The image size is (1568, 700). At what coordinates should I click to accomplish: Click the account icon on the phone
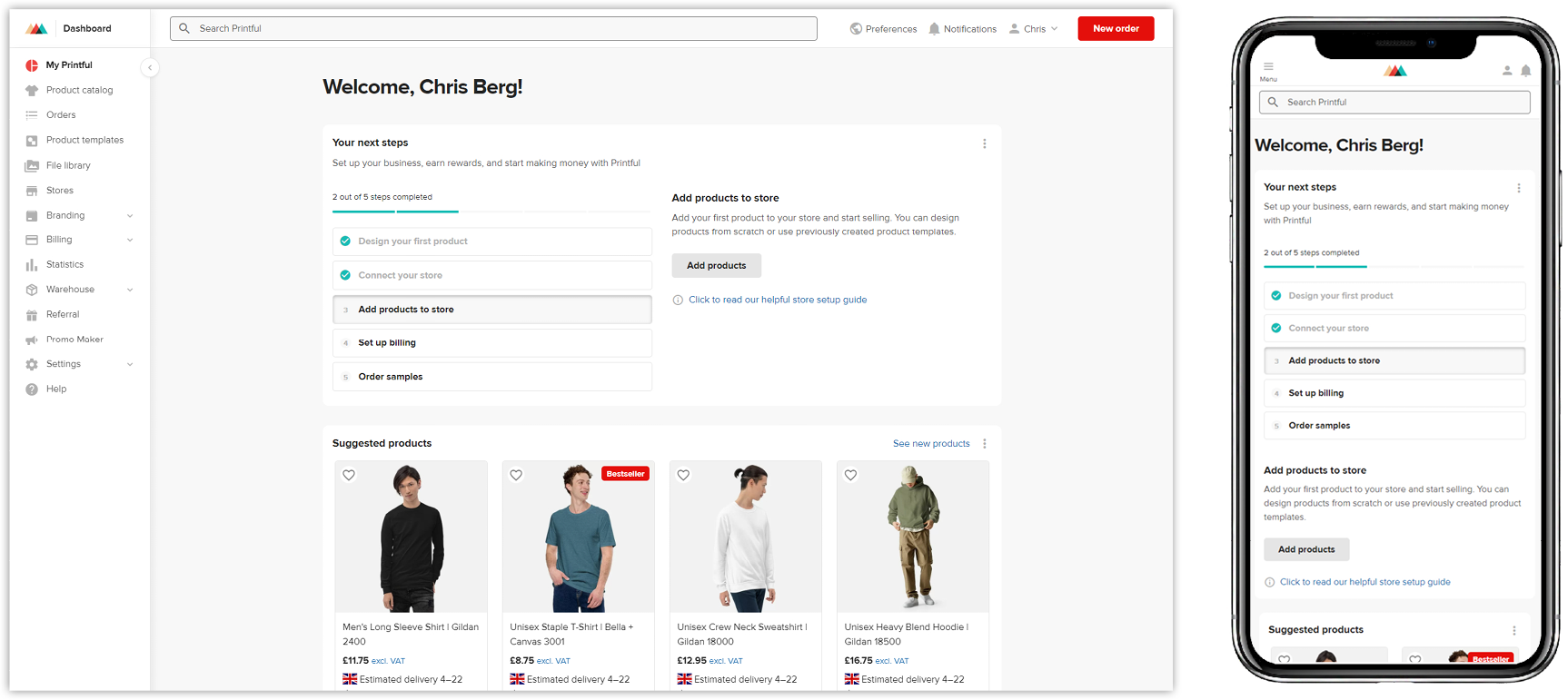coord(1507,71)
